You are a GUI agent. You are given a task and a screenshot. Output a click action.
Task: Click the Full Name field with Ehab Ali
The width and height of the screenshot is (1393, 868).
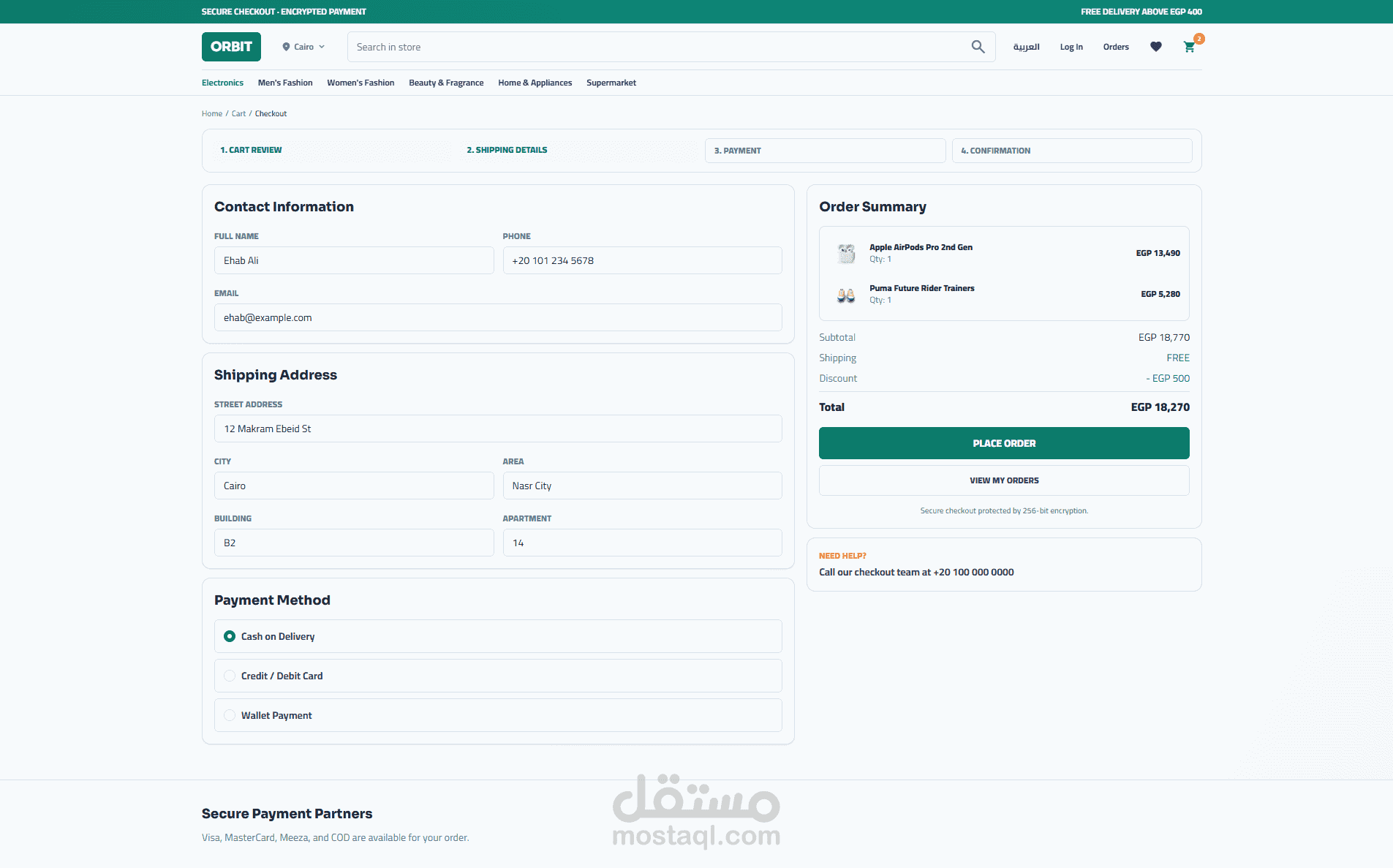354,260
